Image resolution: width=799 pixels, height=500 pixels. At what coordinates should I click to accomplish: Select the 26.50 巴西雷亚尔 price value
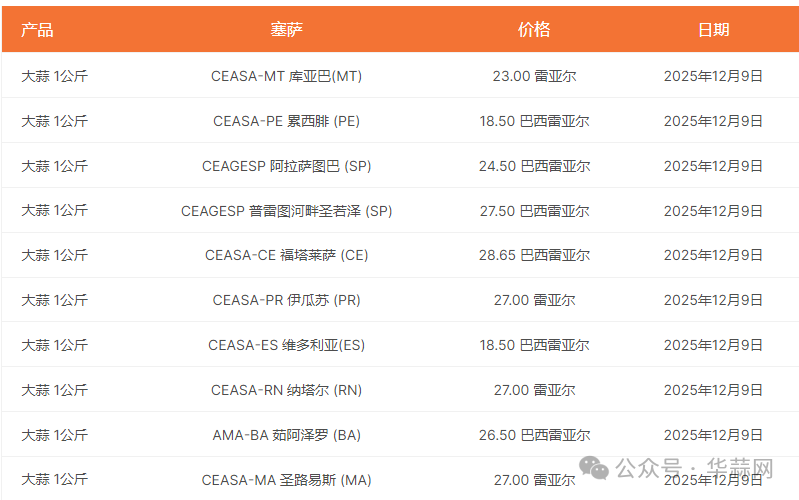pyautogui.click(x=534, y=435)
